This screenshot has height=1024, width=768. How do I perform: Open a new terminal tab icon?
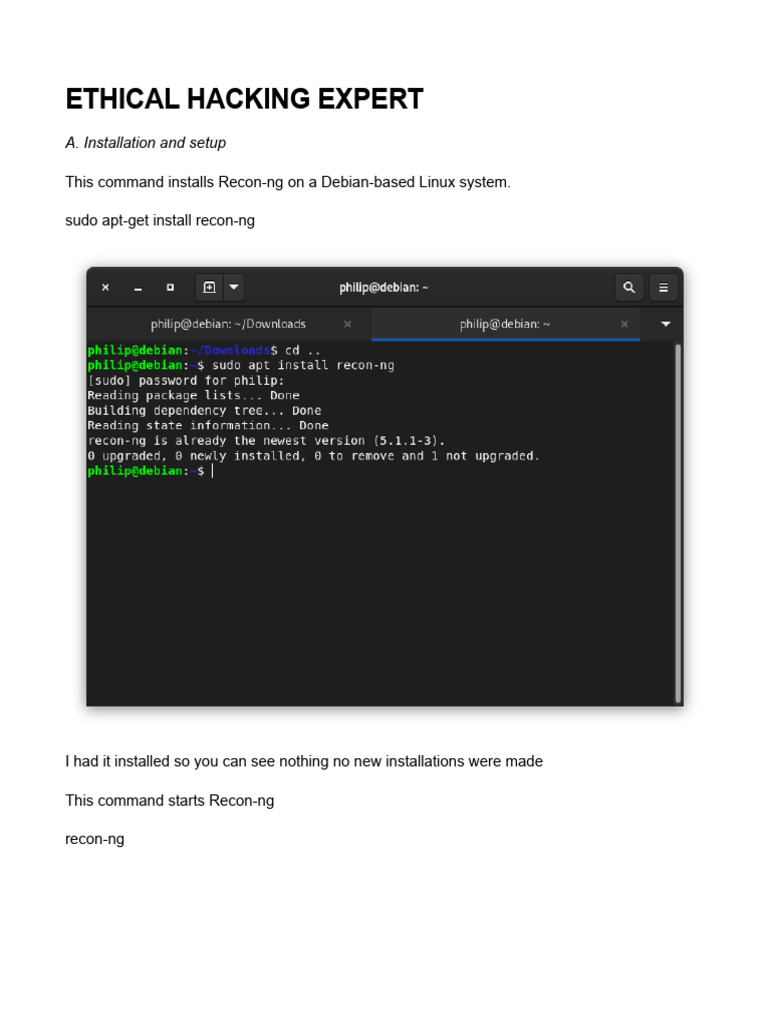(x=209, y=287)
